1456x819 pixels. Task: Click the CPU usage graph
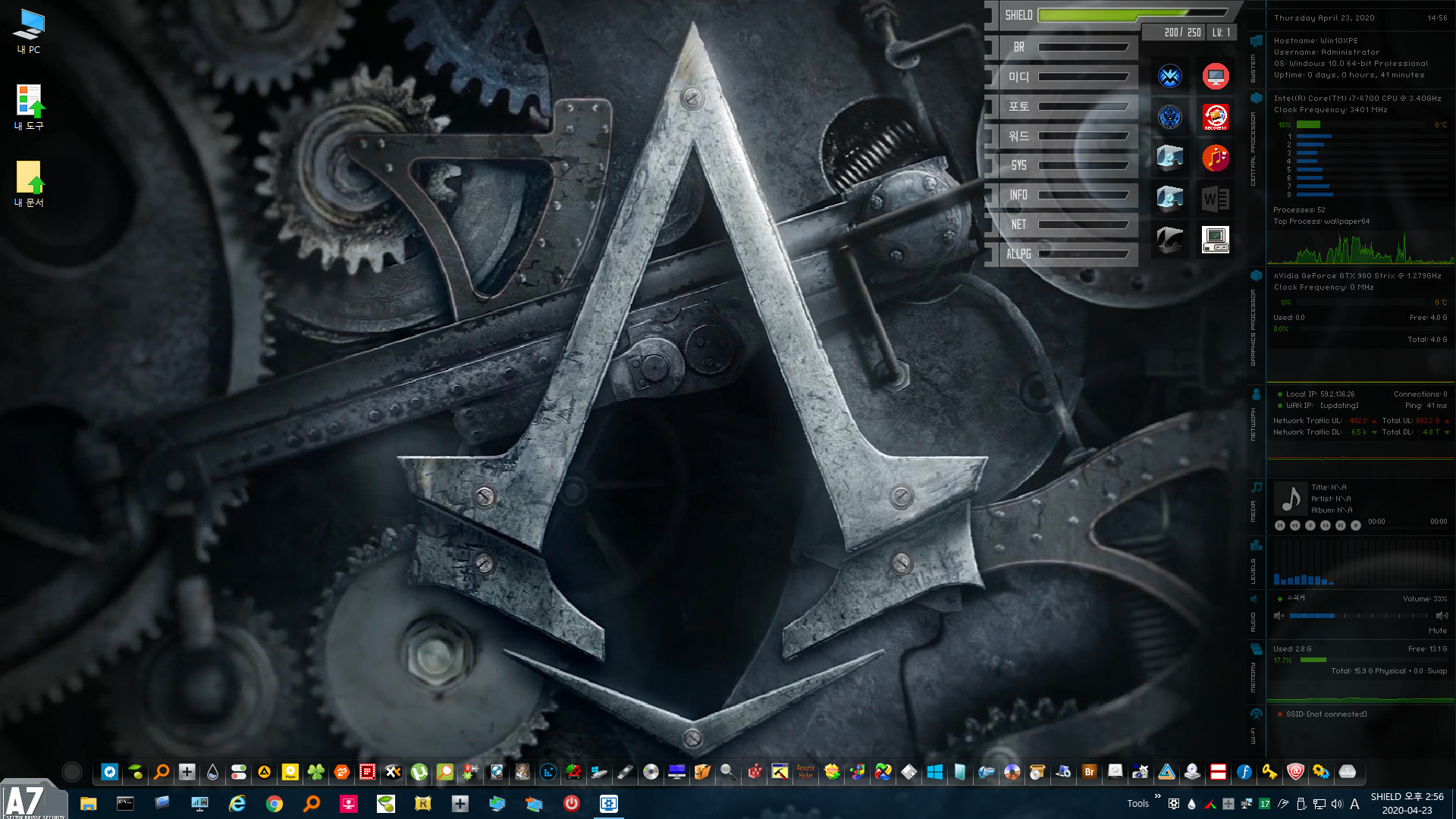coord(1360,248)
